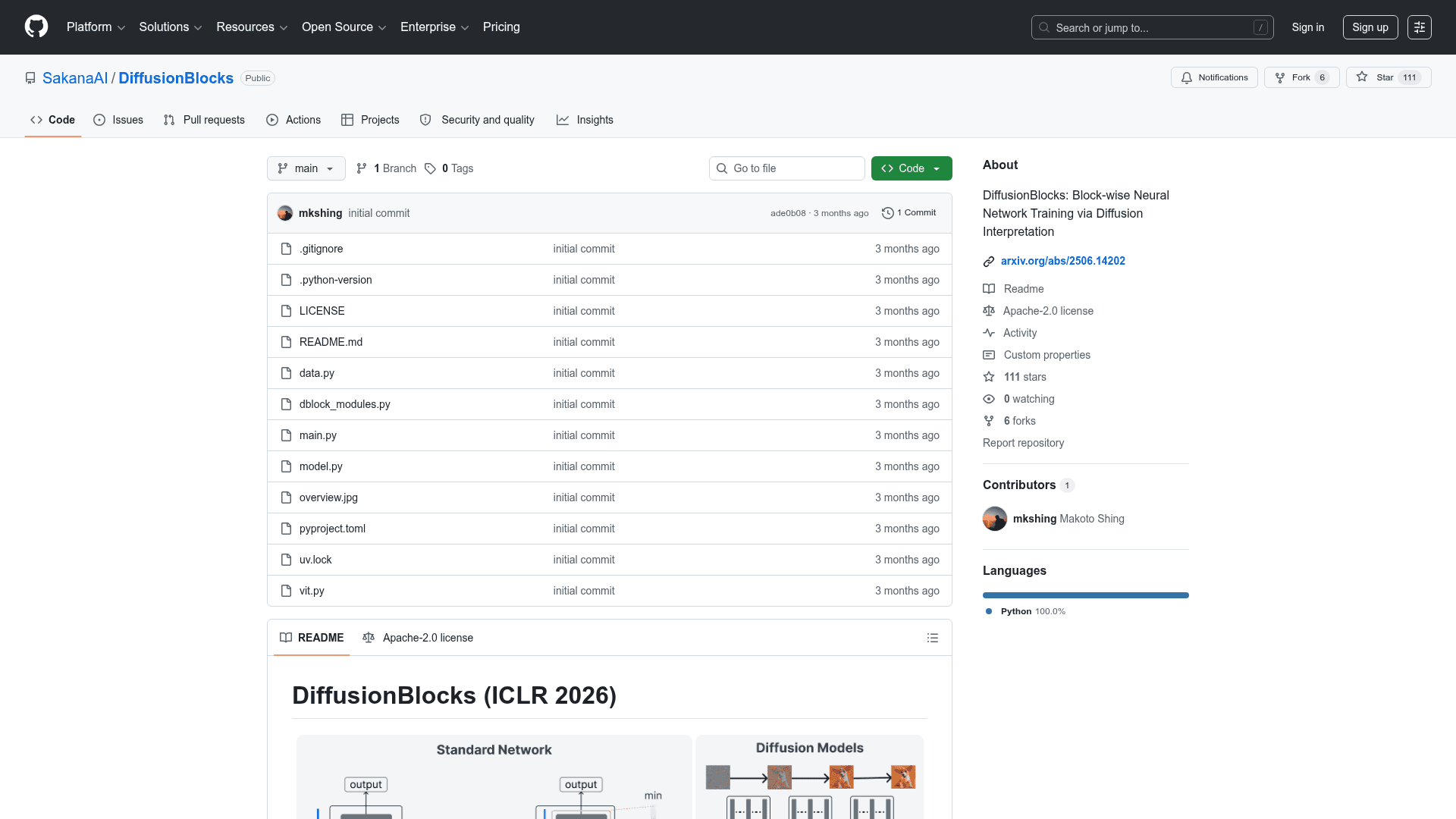Open the 1 Commit history link

point(909,213)
